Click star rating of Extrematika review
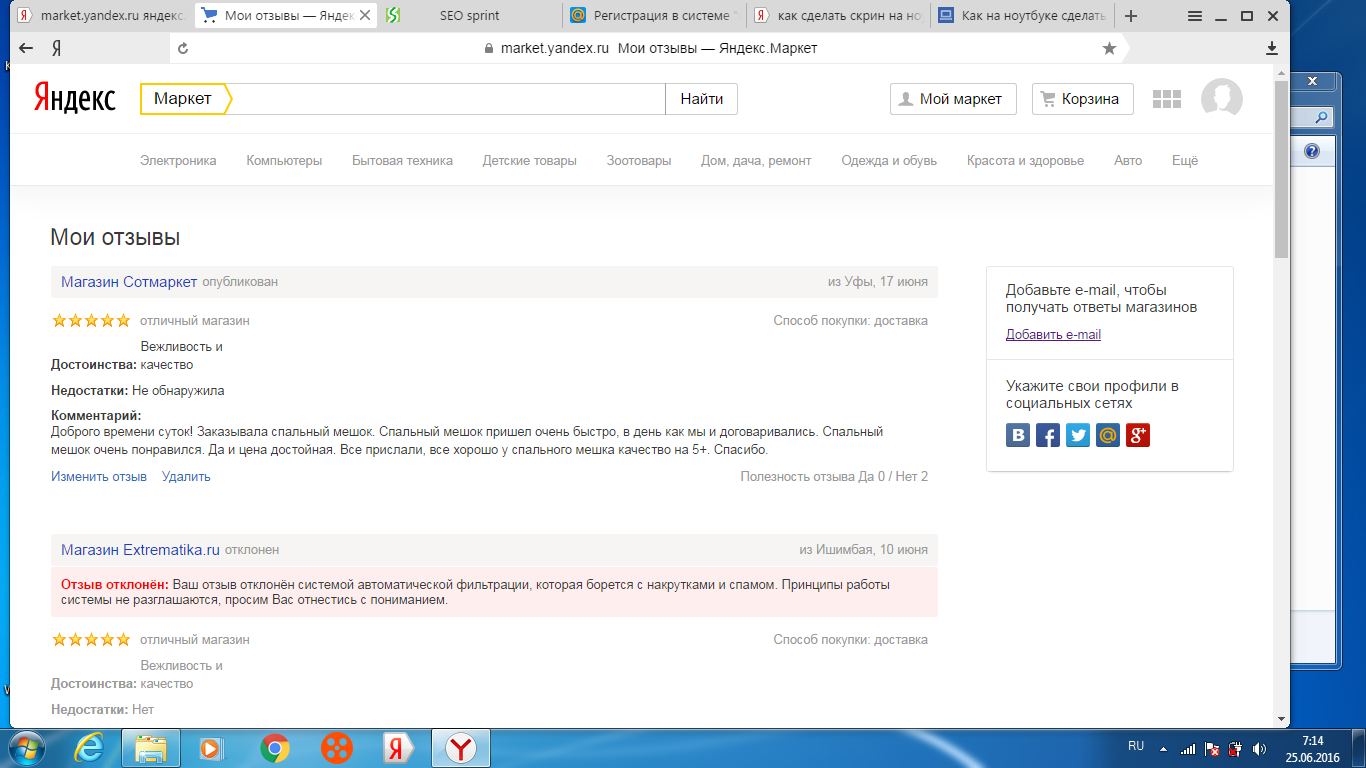 pyautogui.click(x=91, y=639)
